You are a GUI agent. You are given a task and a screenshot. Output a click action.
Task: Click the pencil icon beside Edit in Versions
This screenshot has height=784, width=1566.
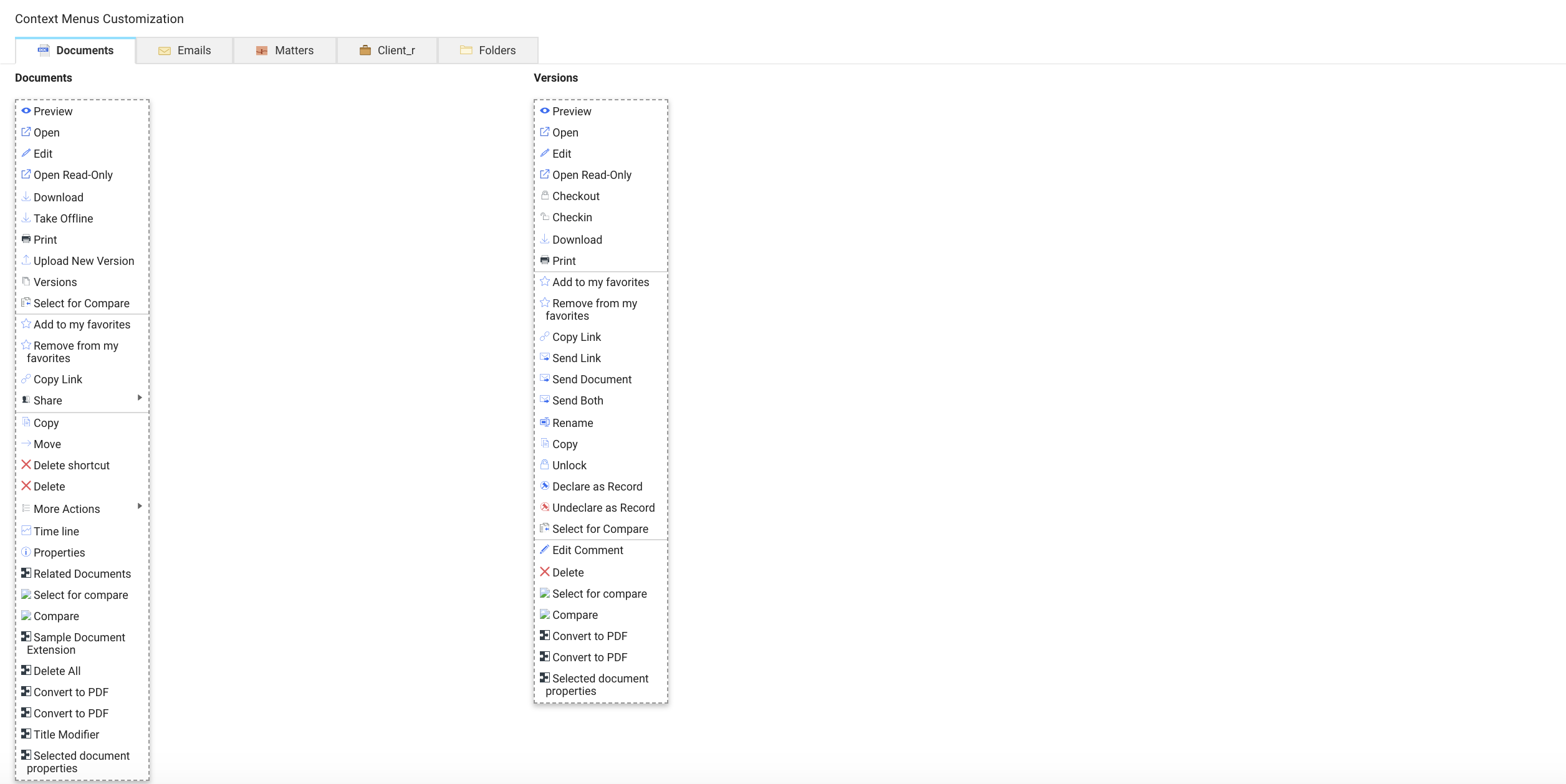[x=545, y=153]
